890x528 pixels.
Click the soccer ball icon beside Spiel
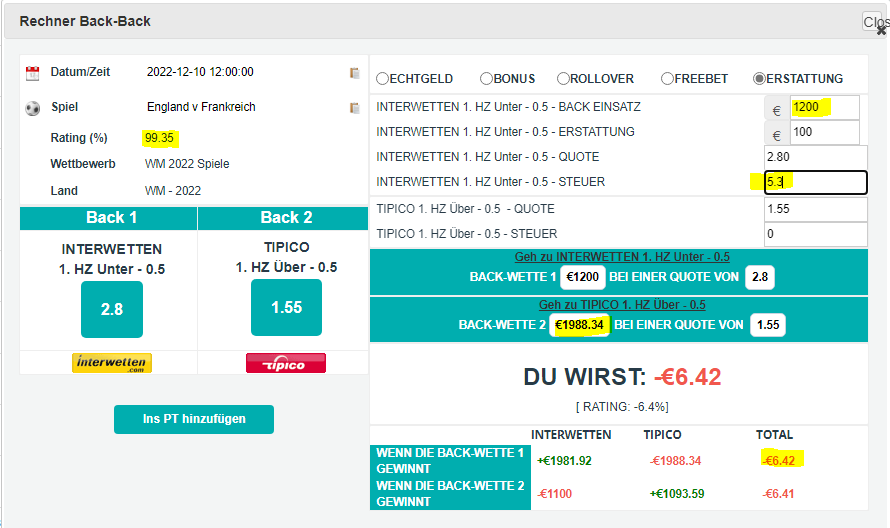(x=32, y=108)
